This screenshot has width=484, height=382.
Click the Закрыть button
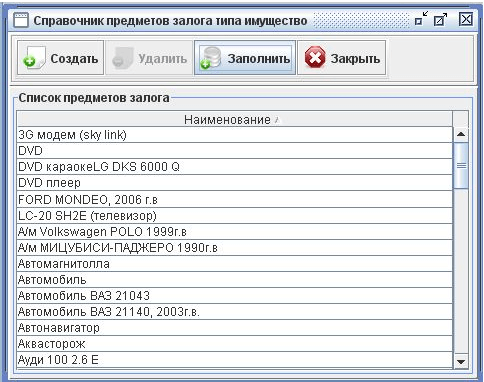click(342, 58)
